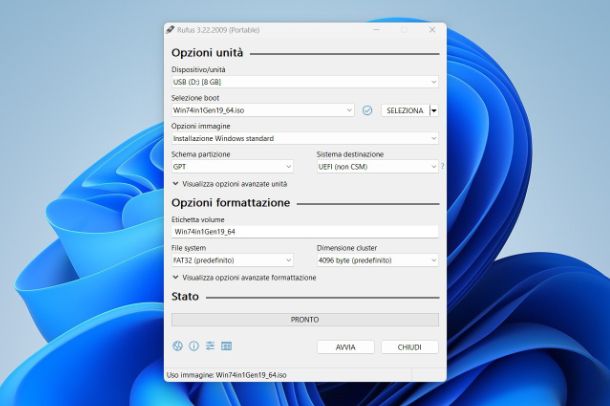Minimize the Rufus window
This screenshot has width=610, height=406.
coord(377,30)
